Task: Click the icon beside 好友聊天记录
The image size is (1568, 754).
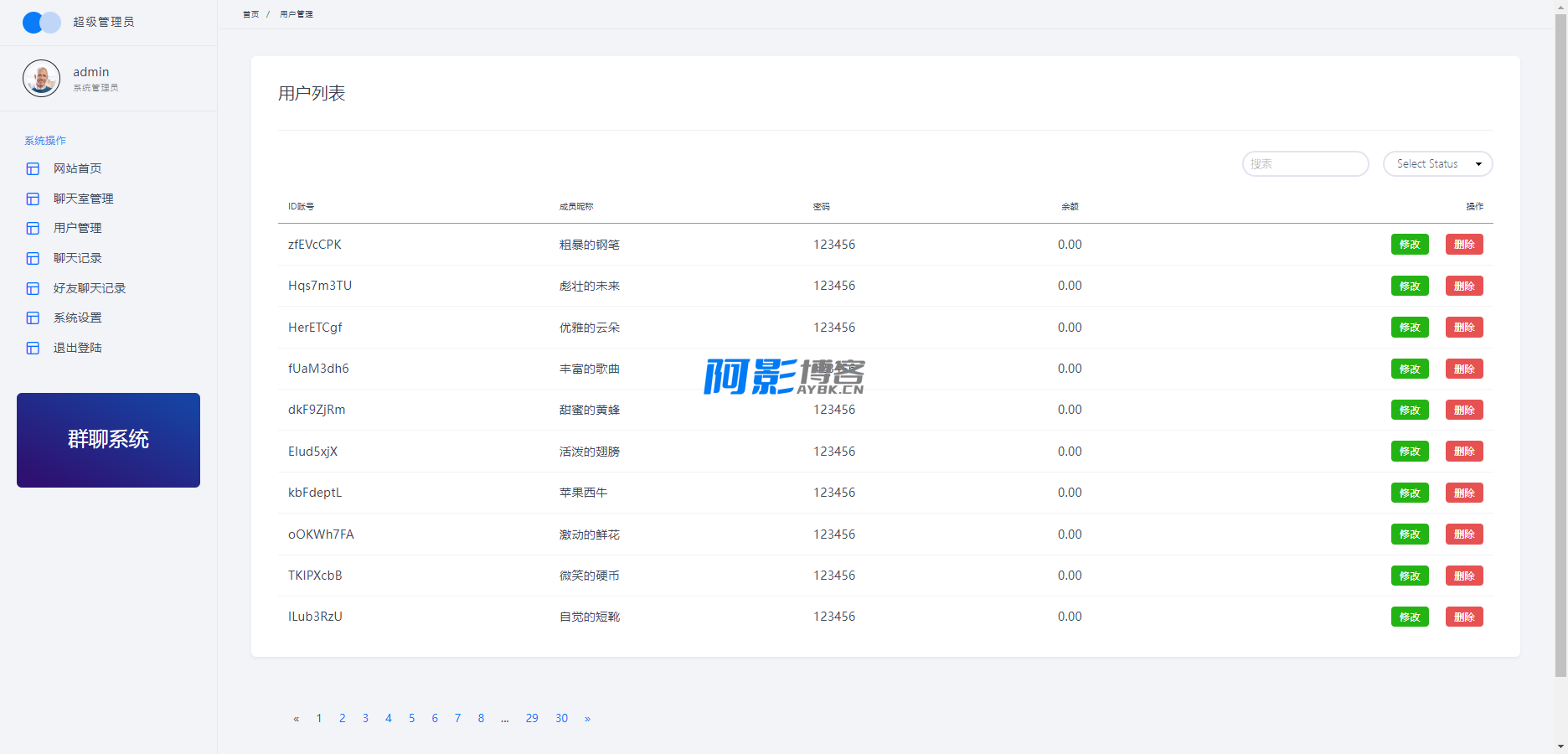Action: click(x=33, y=288)
